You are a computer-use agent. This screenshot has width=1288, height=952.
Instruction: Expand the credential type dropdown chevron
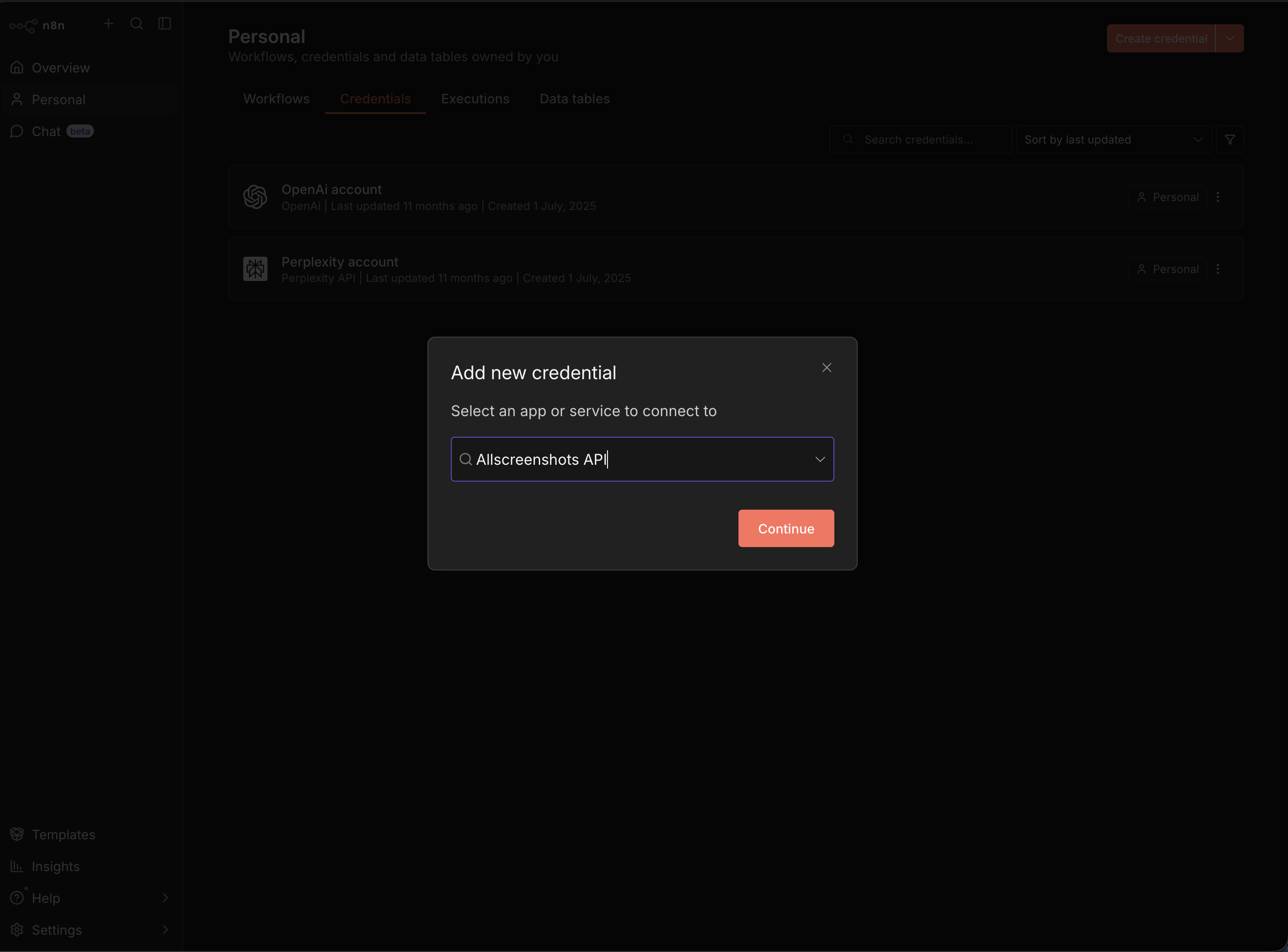819,459
